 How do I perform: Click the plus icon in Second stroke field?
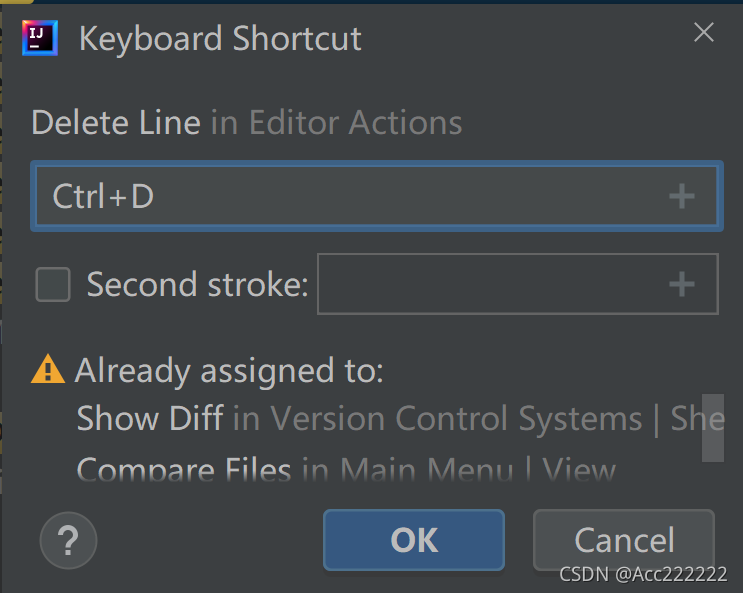click(681, 284)
